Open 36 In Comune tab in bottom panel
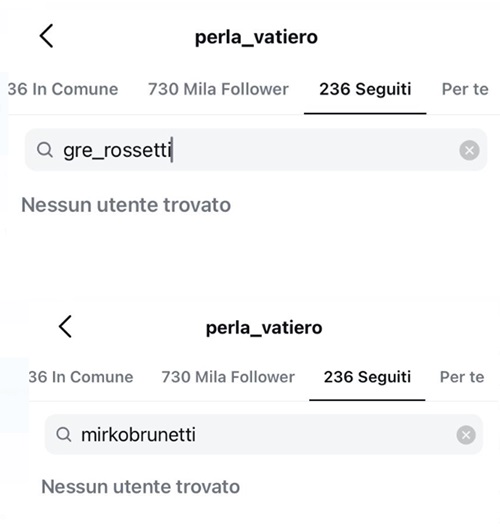The height and width of the screenshot is (529, 500). click(x=81, y=377)
